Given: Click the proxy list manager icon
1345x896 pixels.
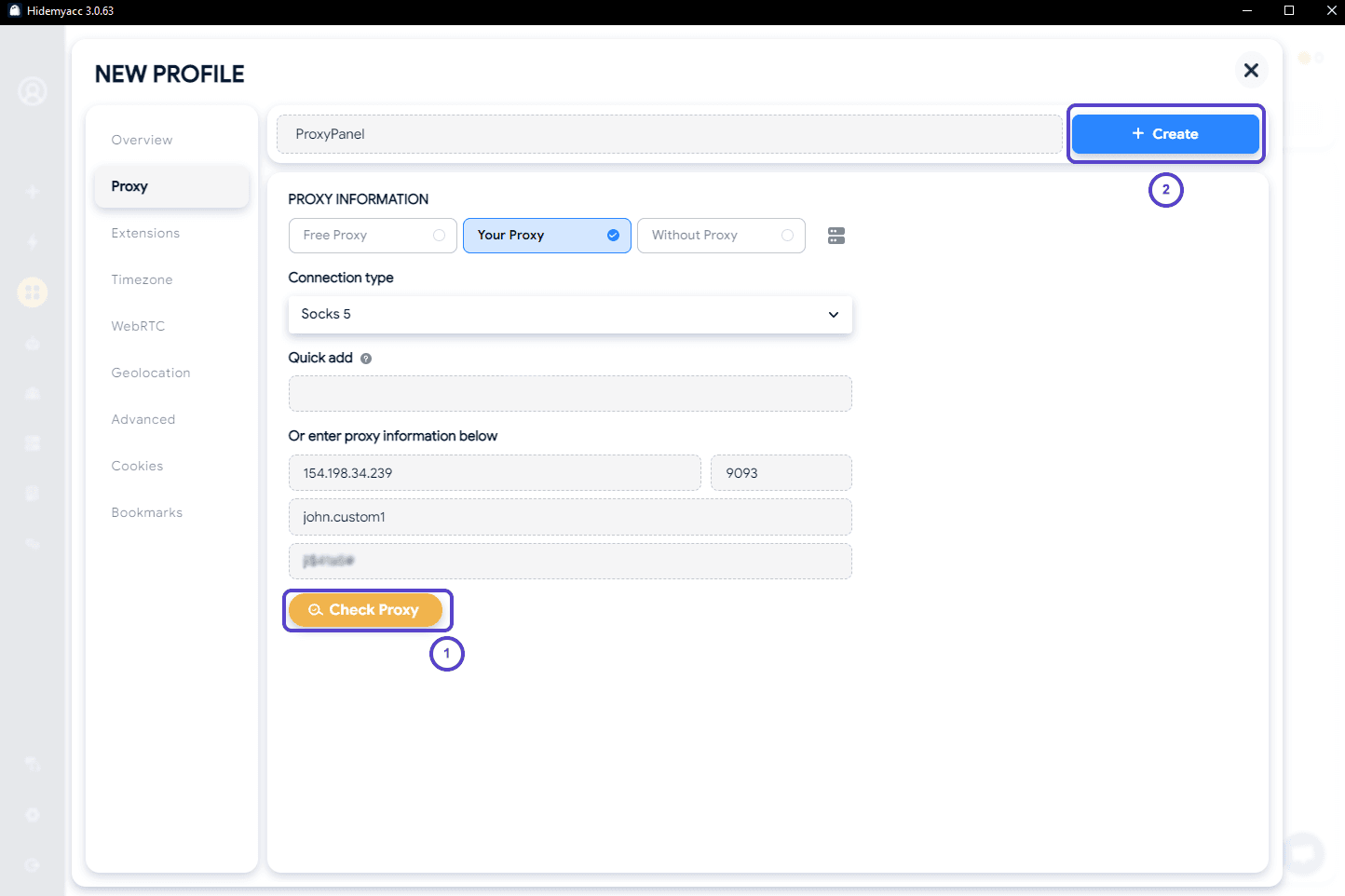Looking at the screenshot, I should coord(836,236).
